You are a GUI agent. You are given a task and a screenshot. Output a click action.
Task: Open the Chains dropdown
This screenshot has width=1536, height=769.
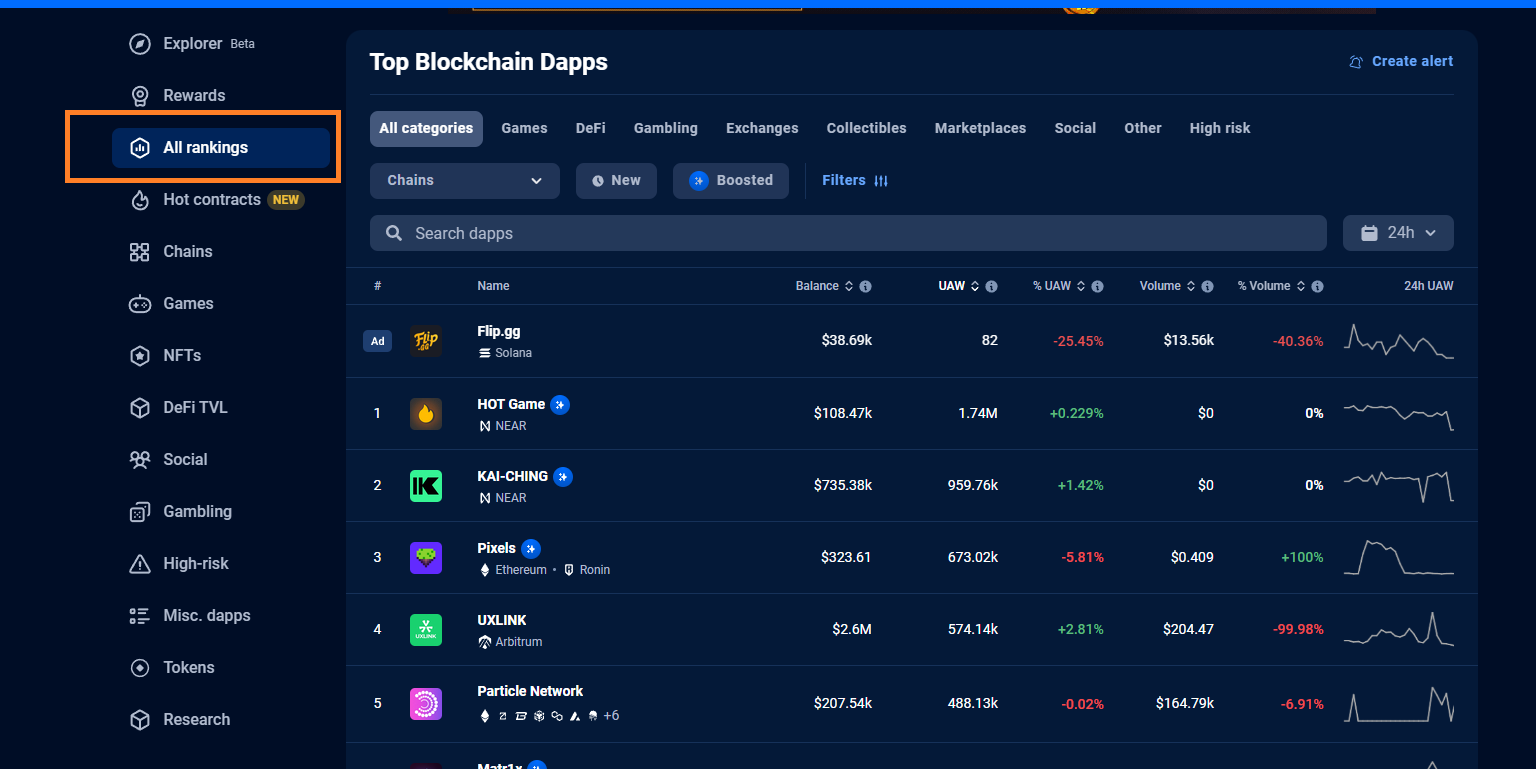tap(464, 181)
